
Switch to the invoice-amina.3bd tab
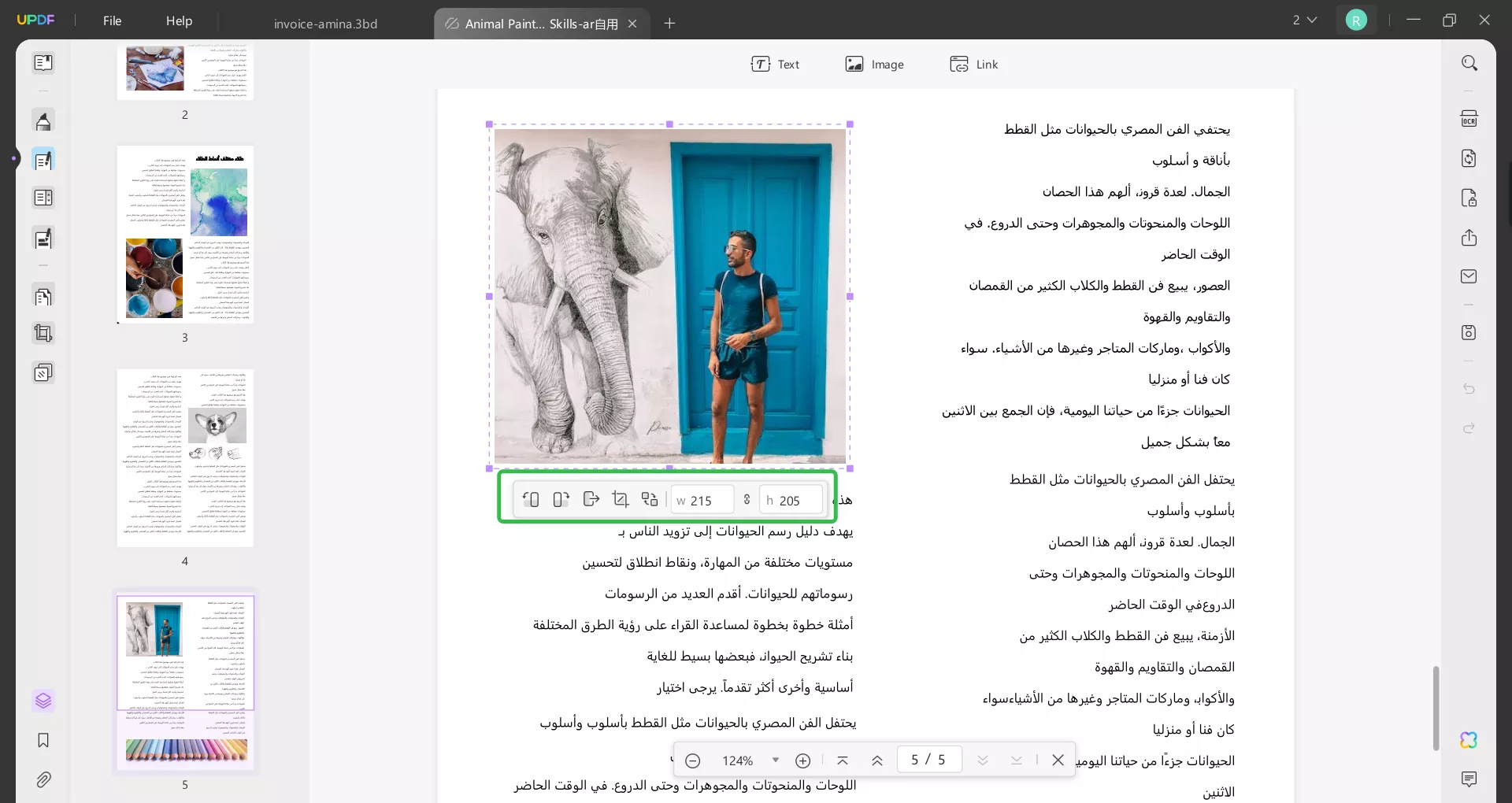325,24
